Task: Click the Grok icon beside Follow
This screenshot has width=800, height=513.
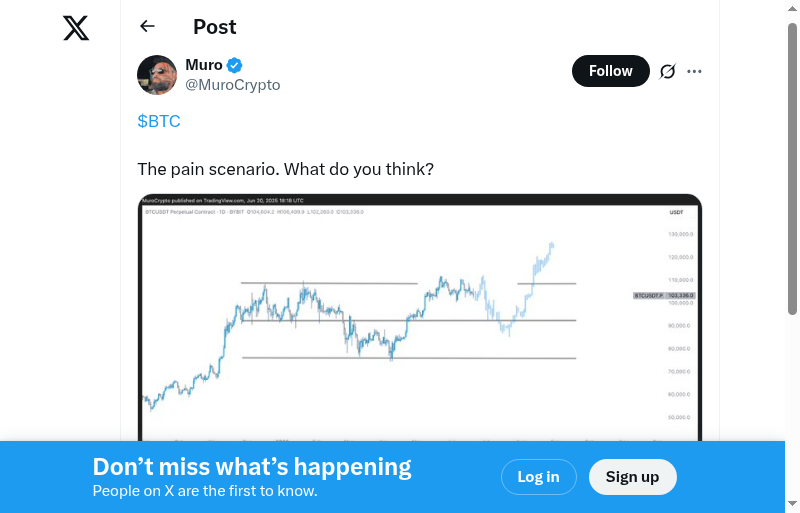Action: click(667, 71)
